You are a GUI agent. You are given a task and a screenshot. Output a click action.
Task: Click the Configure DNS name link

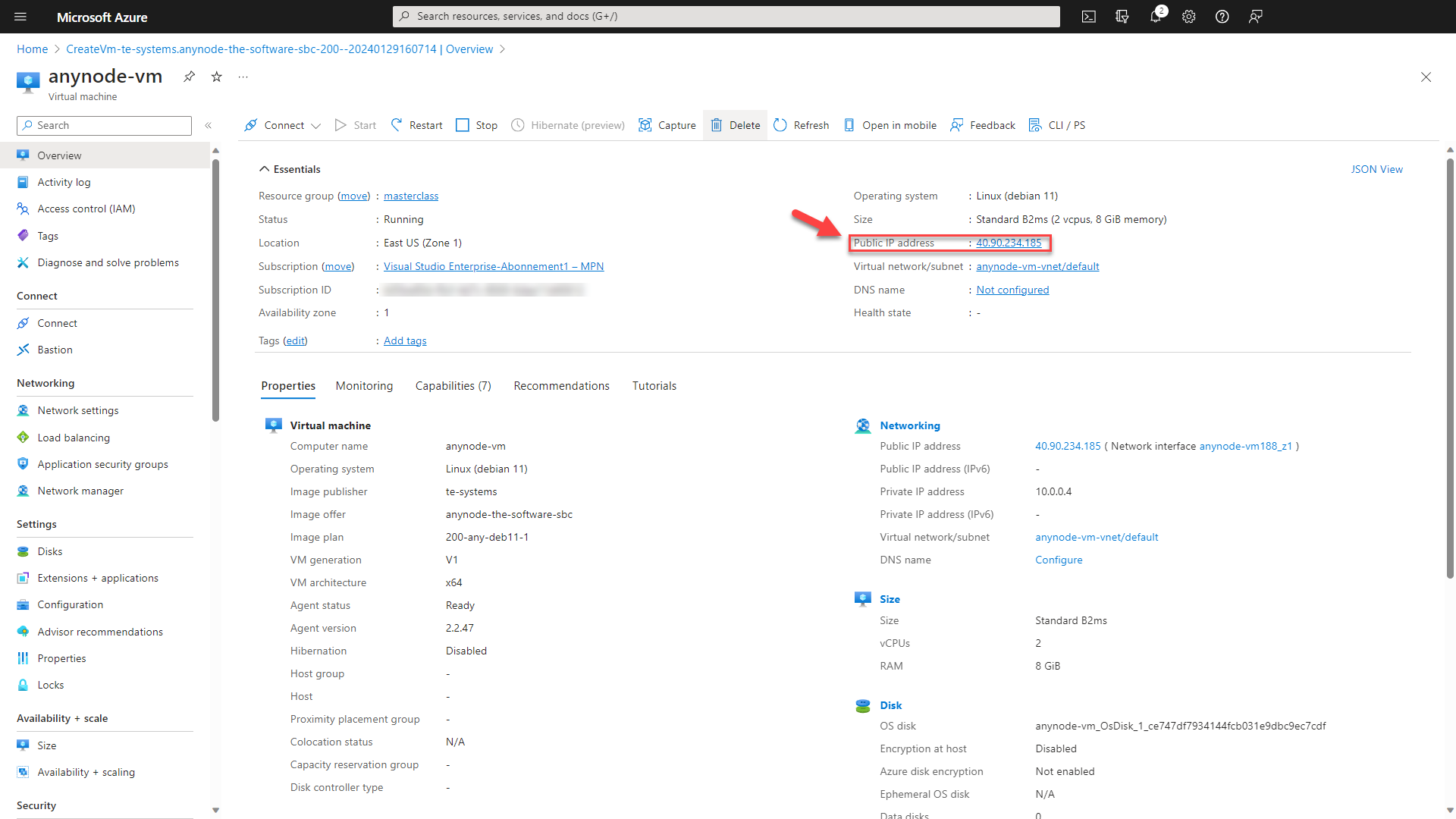coord(1059,559)
